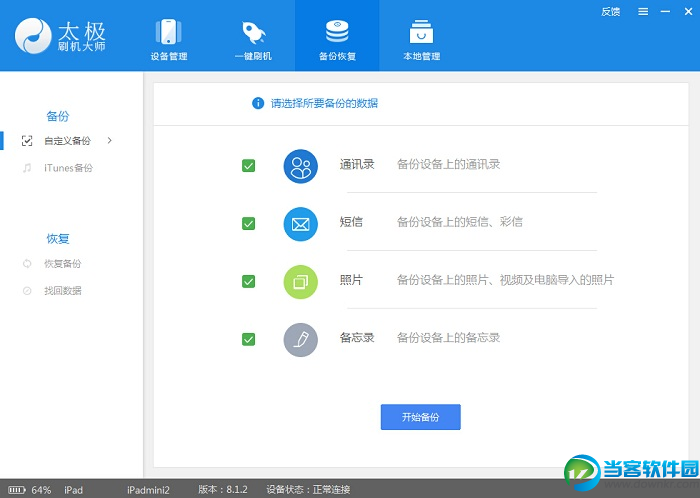
Task: Untick the 备忘录 notes checkbox
Action: [x=248, y=340]
